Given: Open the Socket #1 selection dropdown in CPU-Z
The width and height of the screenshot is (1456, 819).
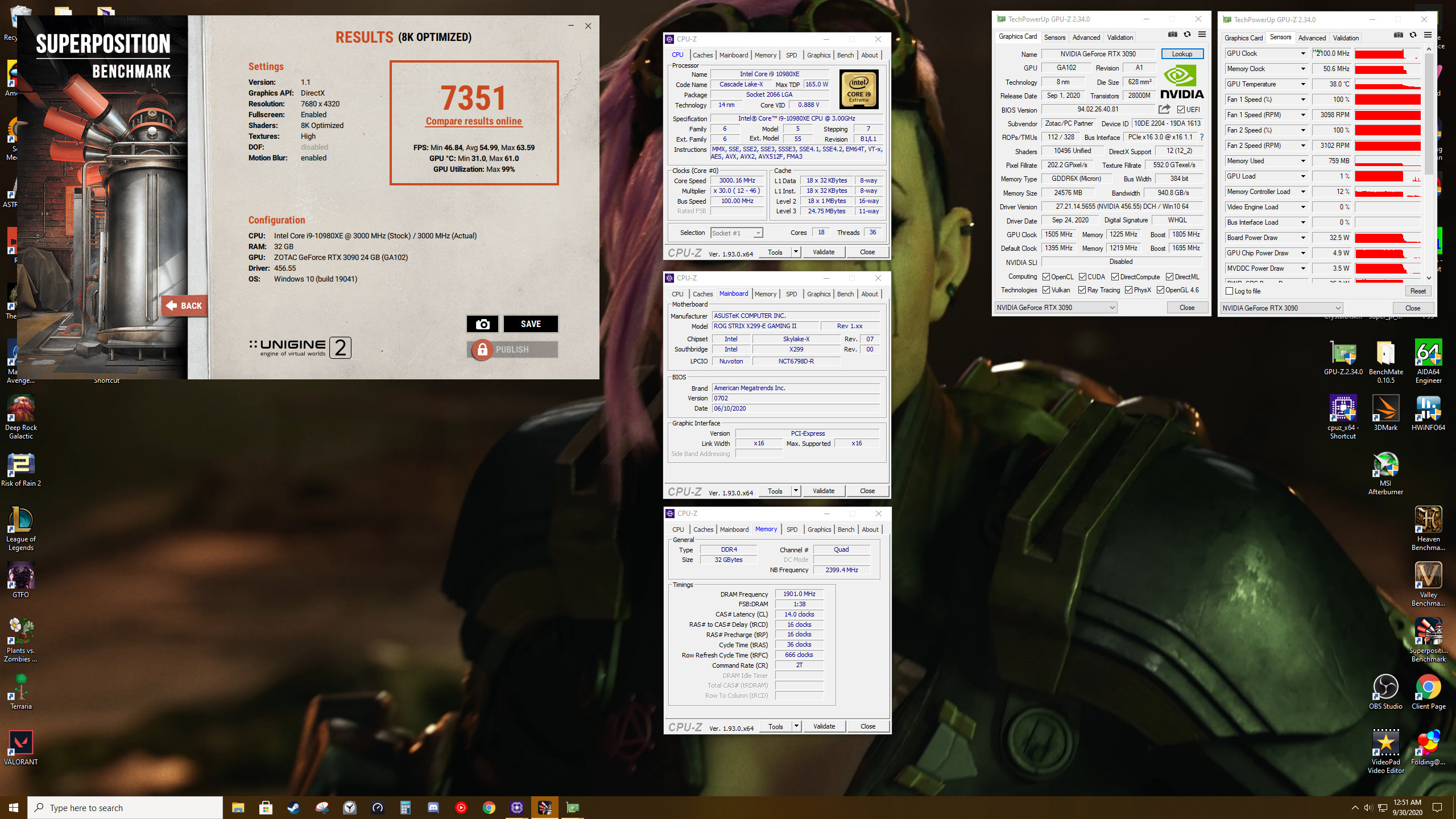Looking at the screenshot, I should [737, 233].
